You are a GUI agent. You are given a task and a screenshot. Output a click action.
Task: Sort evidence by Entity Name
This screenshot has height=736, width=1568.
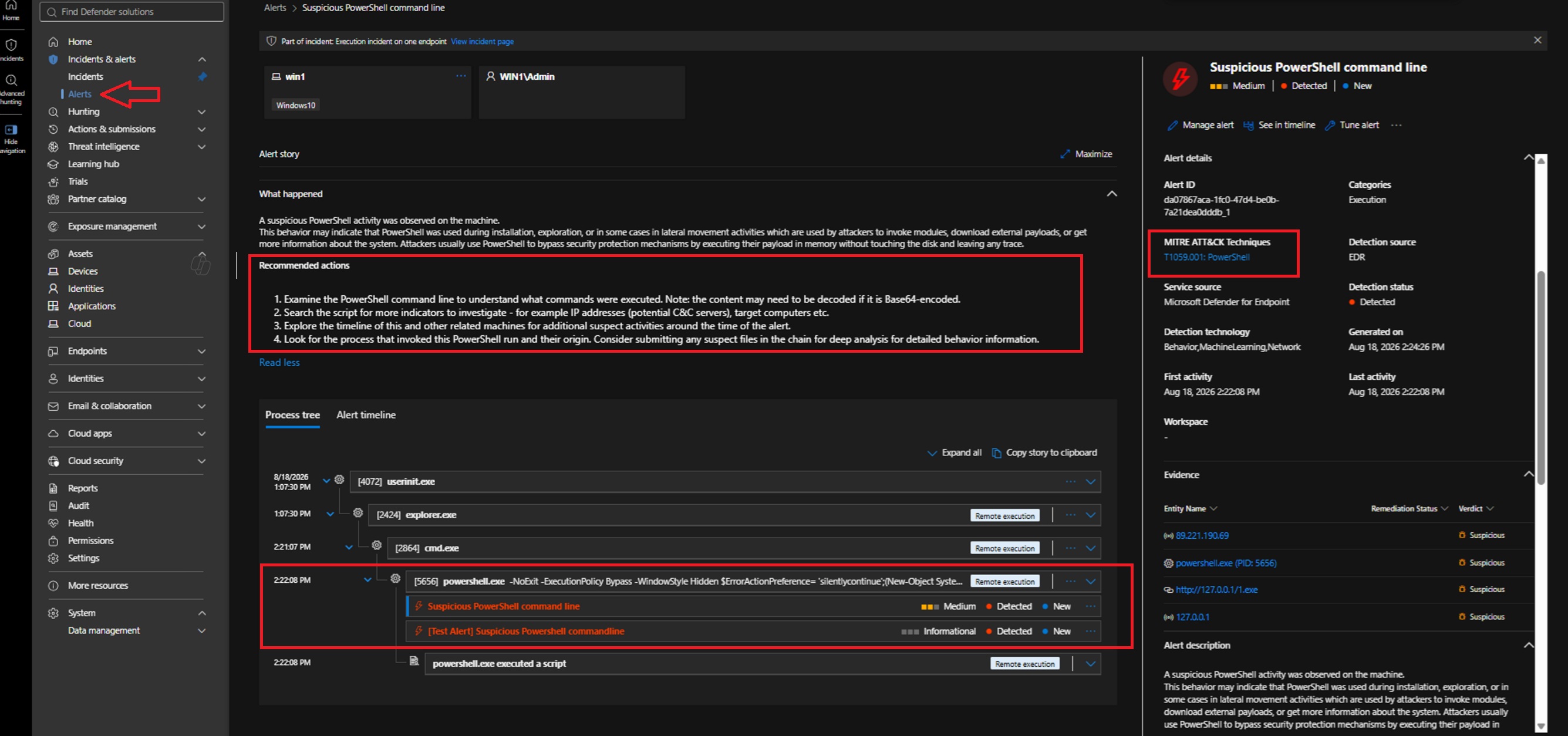[x=1190, y=508]
